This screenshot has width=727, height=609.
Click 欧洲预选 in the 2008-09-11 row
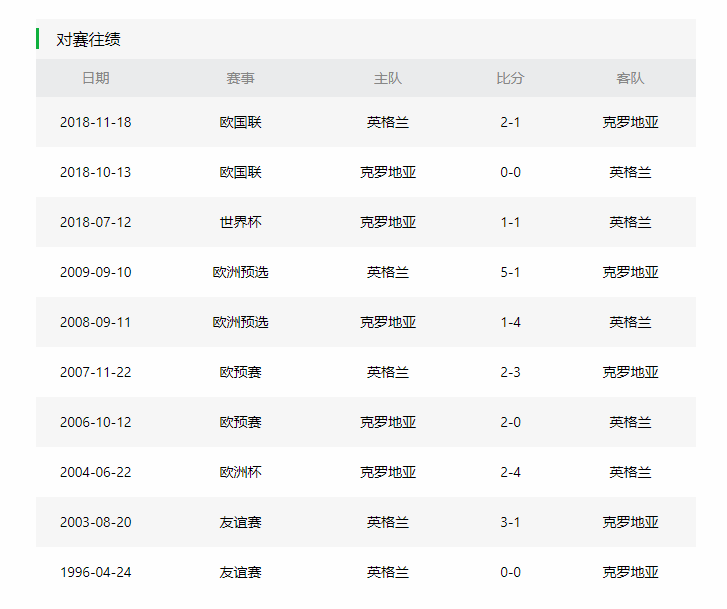click(x=240, y=322)
